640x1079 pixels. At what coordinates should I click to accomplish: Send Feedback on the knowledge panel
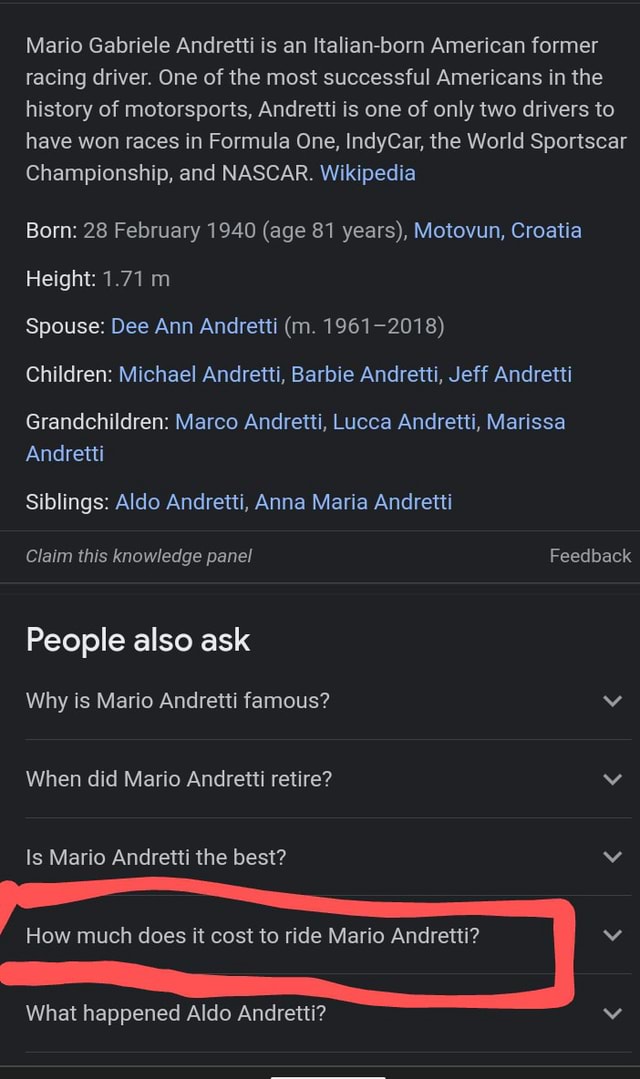click(590, 556)
